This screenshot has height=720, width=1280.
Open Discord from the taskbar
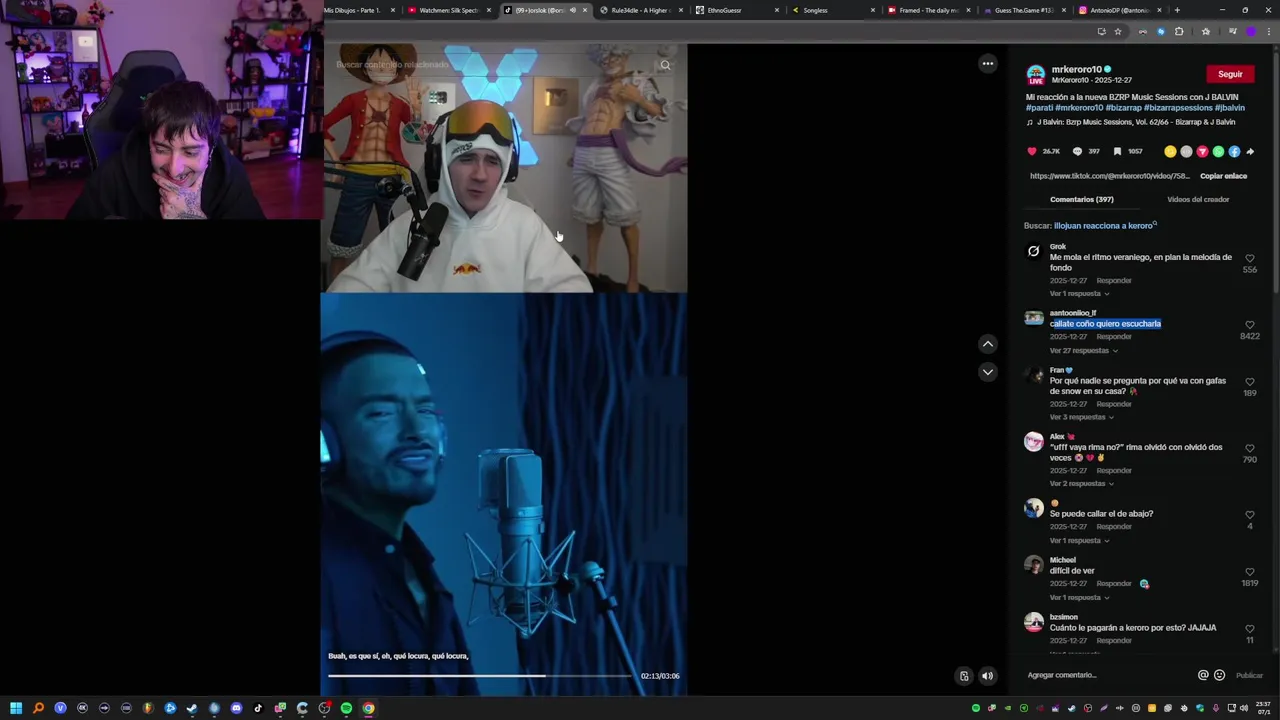236,708
